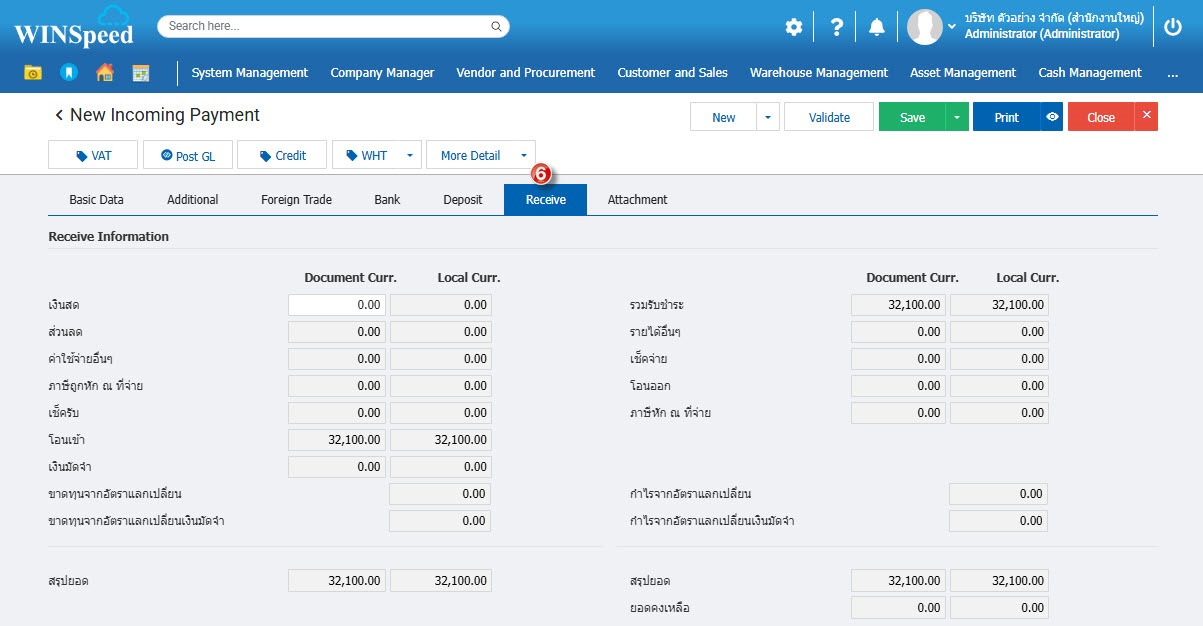Click the blue bookmark icon
1203x626 pixels.
[x=68, y=73]
